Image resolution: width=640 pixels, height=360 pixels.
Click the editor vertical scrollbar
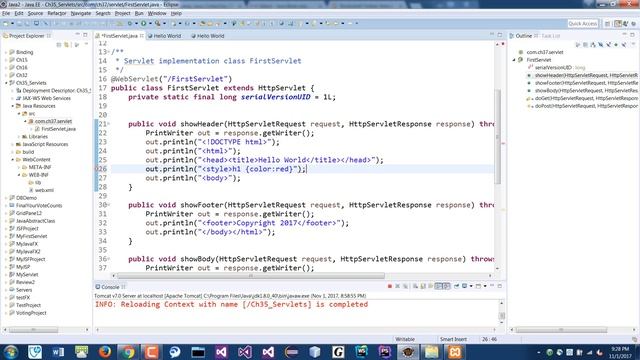coord(498,137)
